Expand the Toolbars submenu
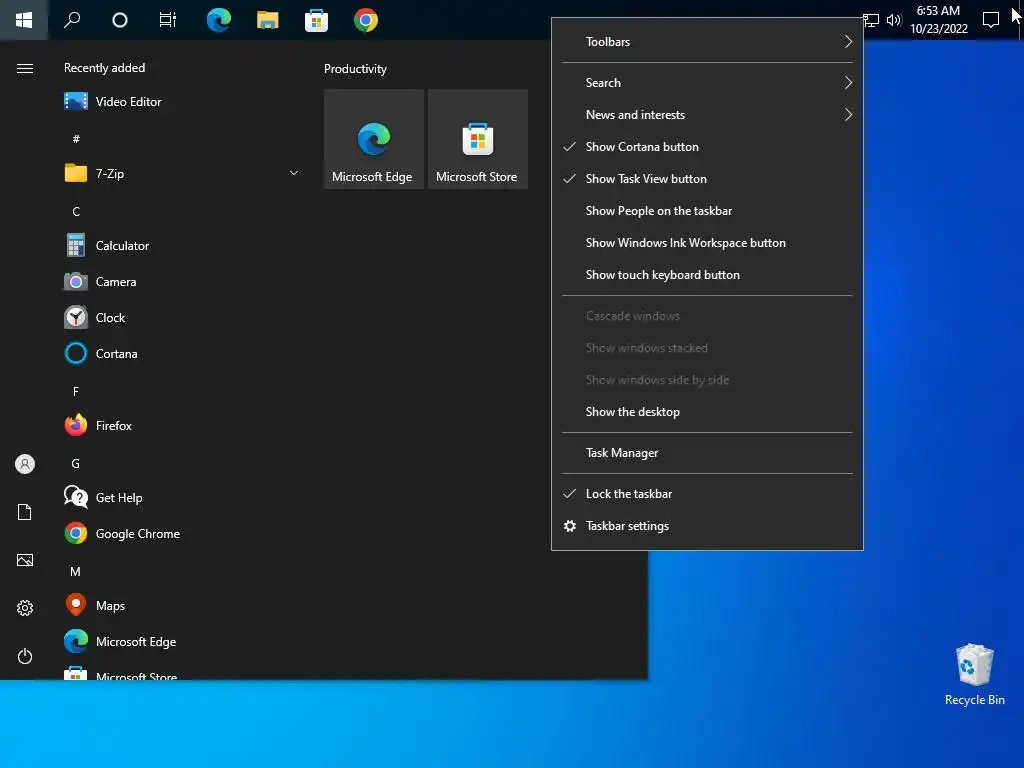 click(707, 42)
